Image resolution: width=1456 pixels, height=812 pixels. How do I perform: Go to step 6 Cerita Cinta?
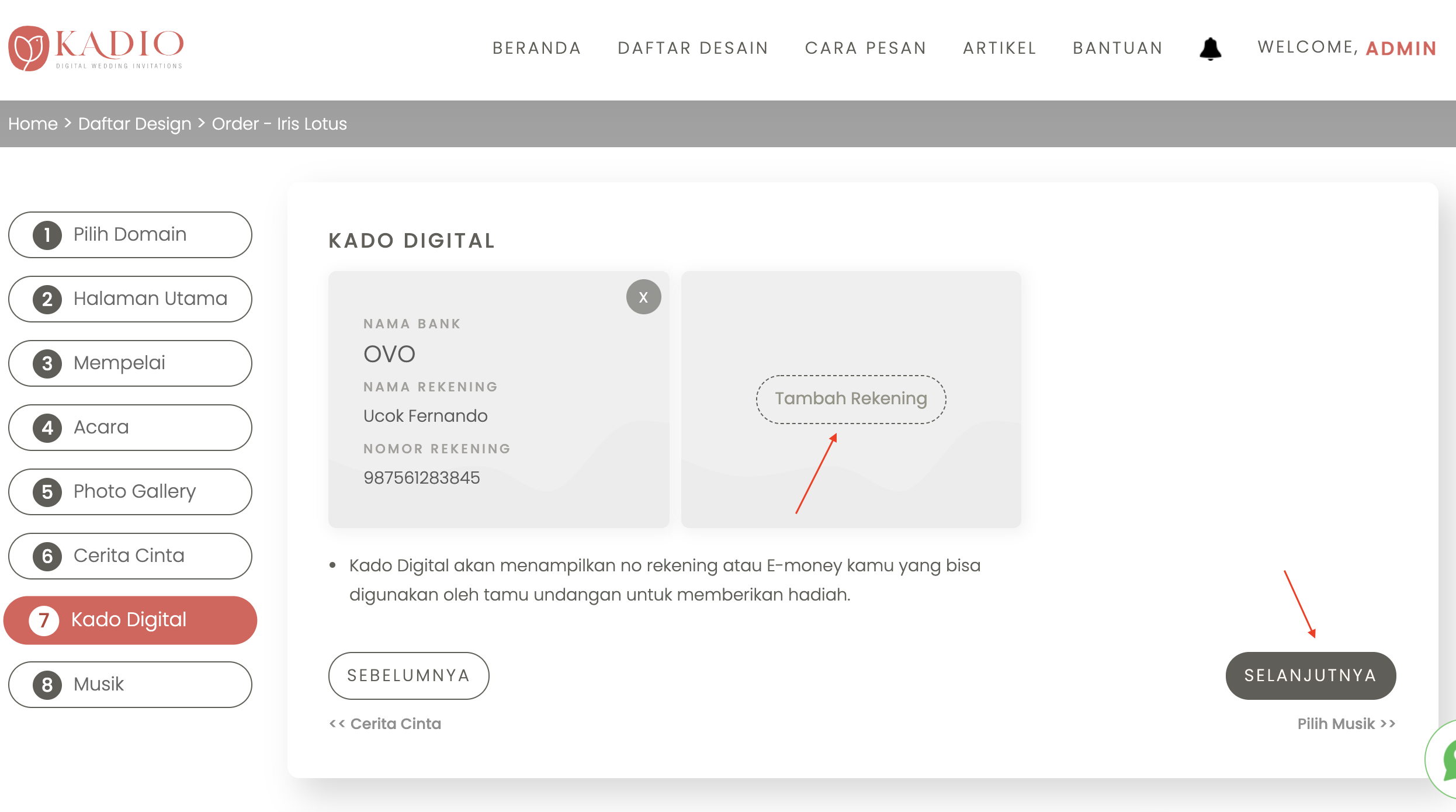click(130, 556)
